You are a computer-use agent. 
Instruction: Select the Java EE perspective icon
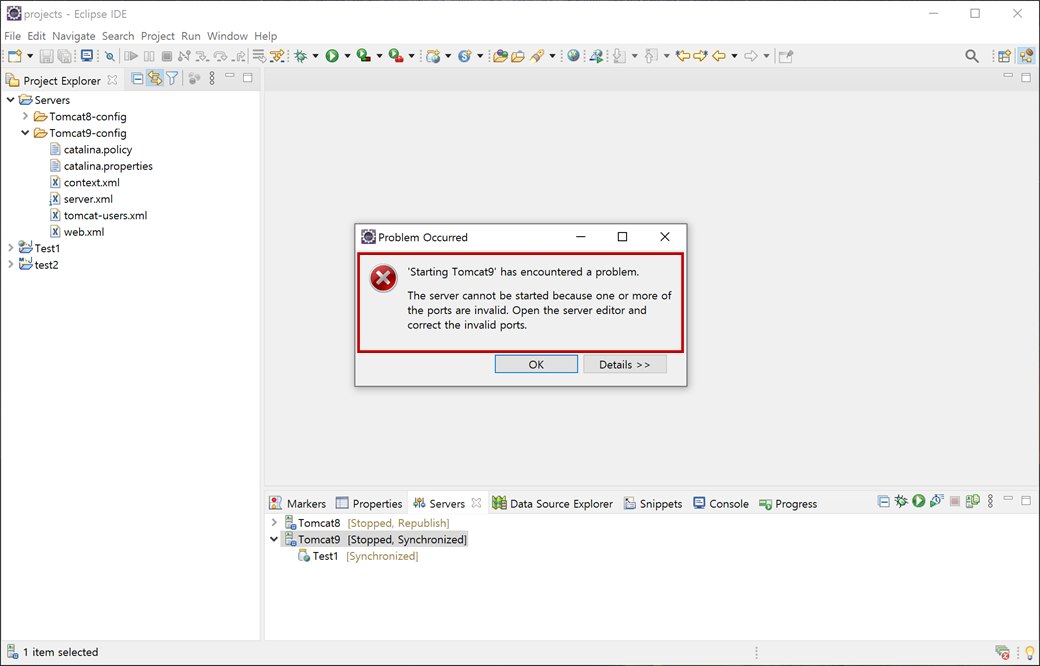tap(1026, 56)
